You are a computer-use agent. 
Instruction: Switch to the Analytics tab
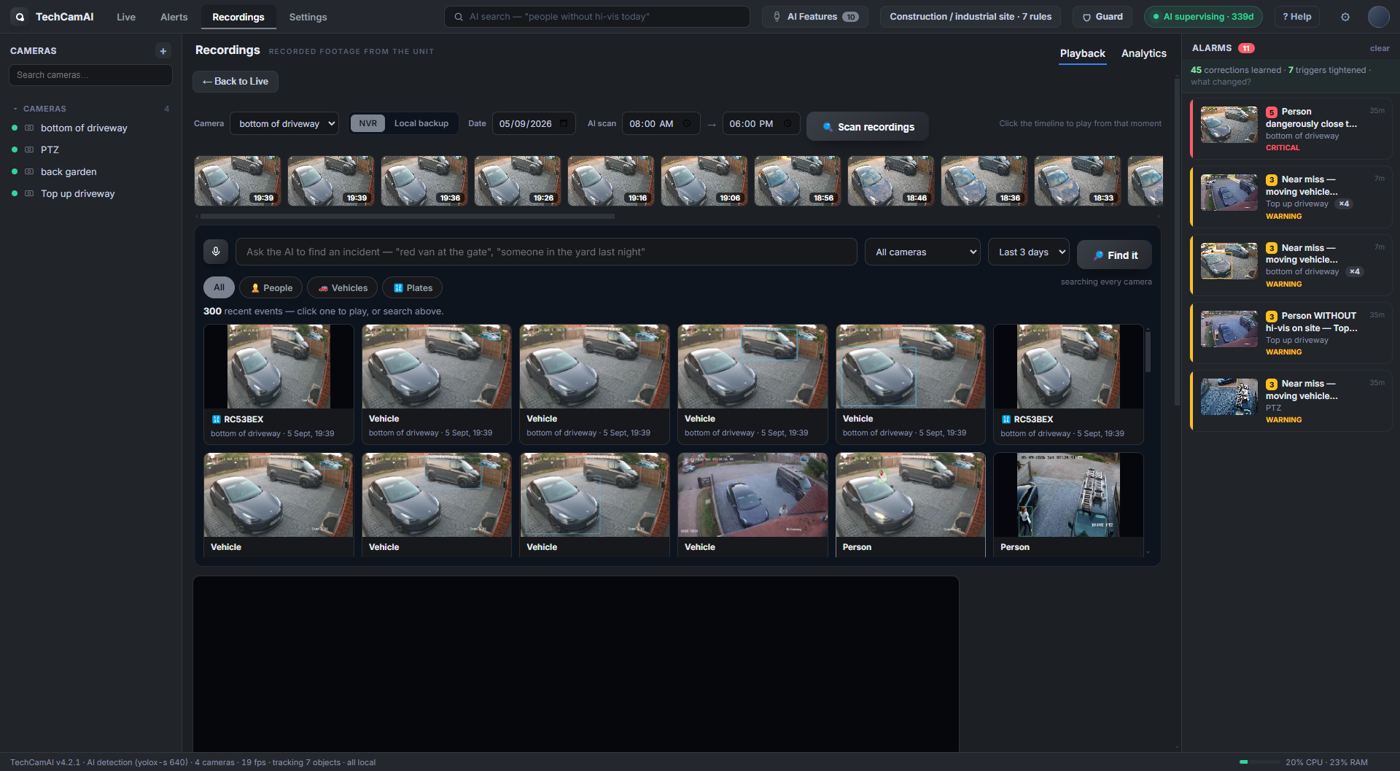[1144, 54]
